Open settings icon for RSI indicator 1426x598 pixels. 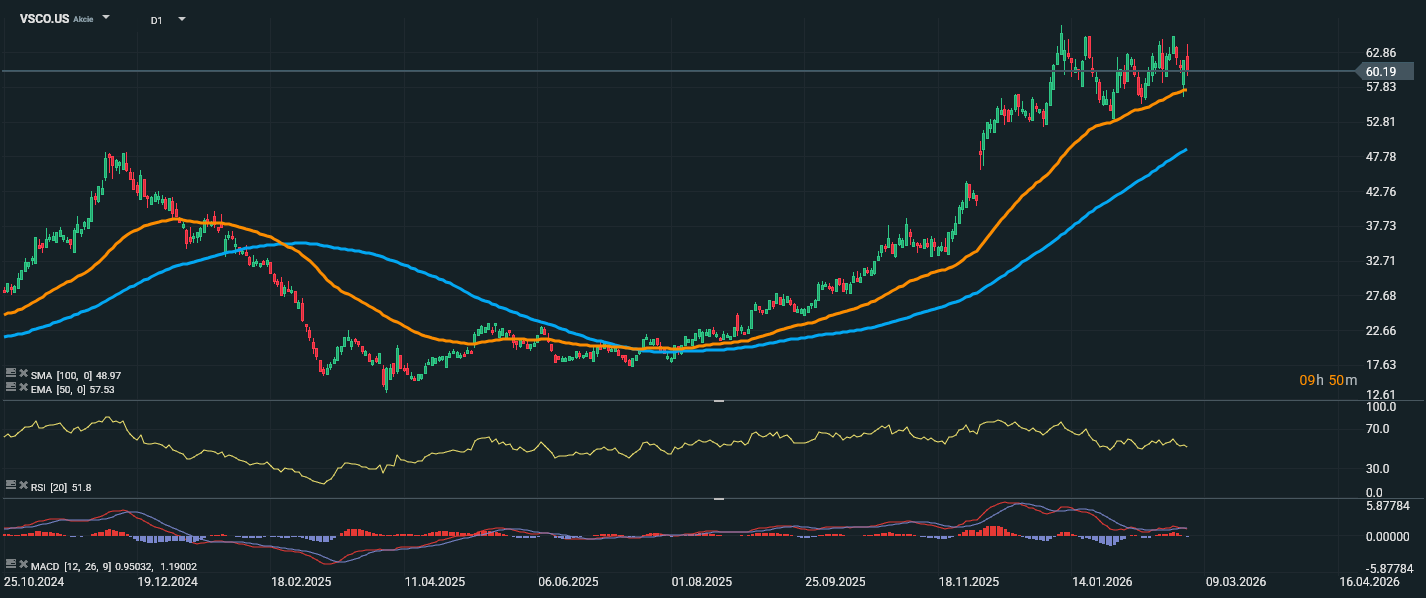point(10,485)
